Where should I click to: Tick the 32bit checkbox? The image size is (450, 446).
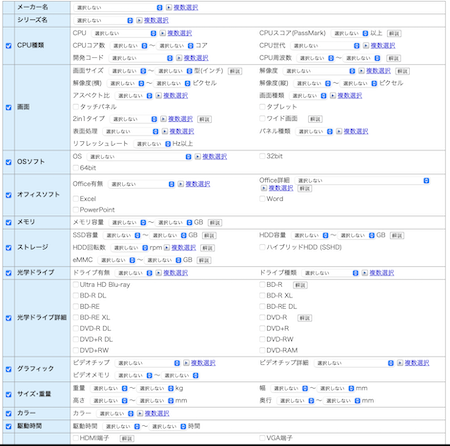262,156
